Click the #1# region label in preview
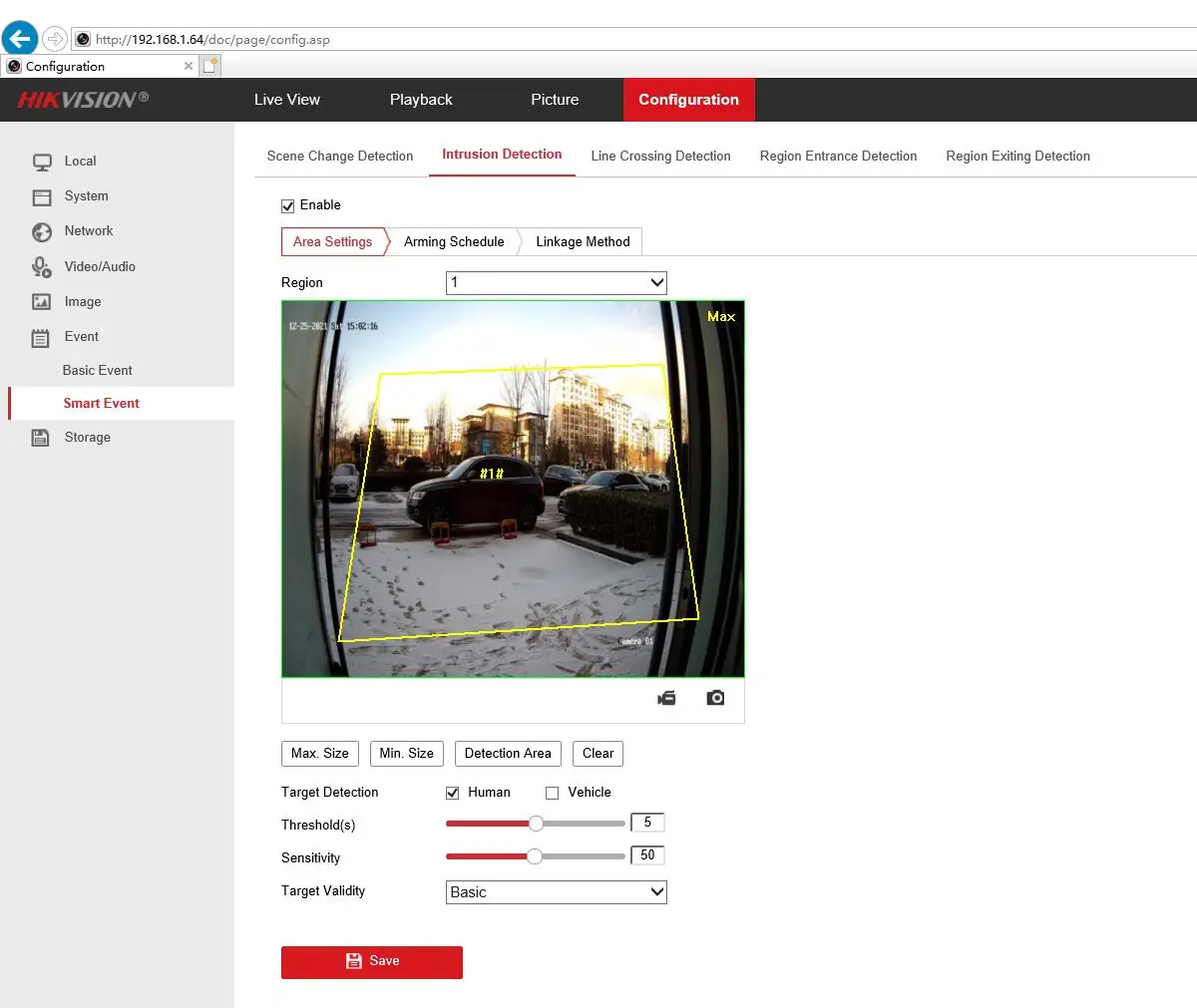This screenshot has width=1197, height=1008. pos(492,474)
